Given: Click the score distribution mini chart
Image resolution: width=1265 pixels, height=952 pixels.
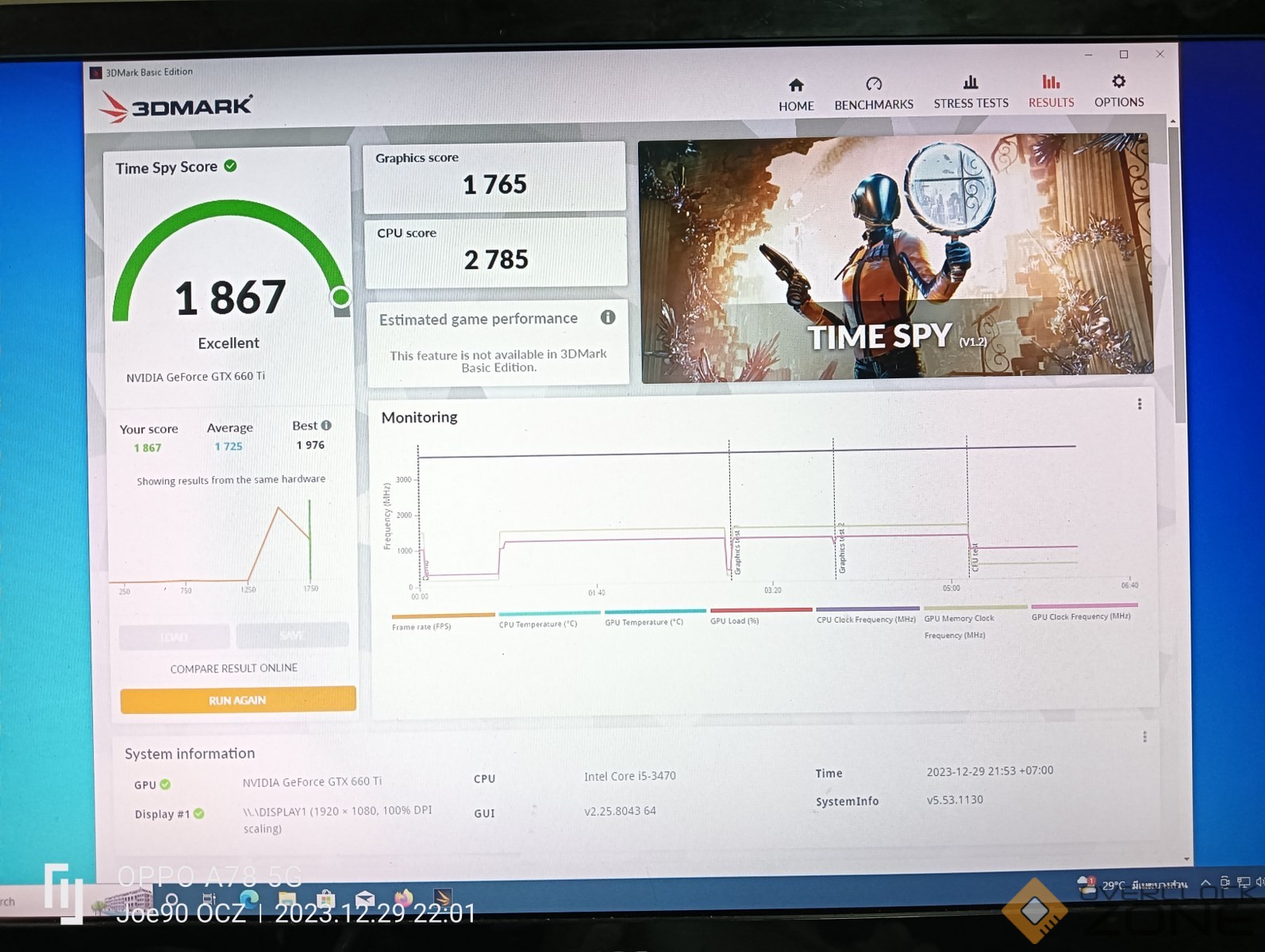Looking at the screenshot, I should 220,546.
